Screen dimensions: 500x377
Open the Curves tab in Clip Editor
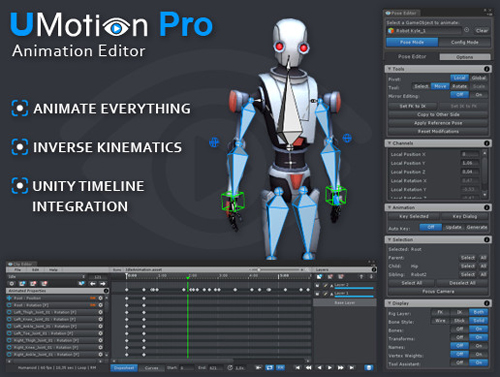(x=151, y=368)
